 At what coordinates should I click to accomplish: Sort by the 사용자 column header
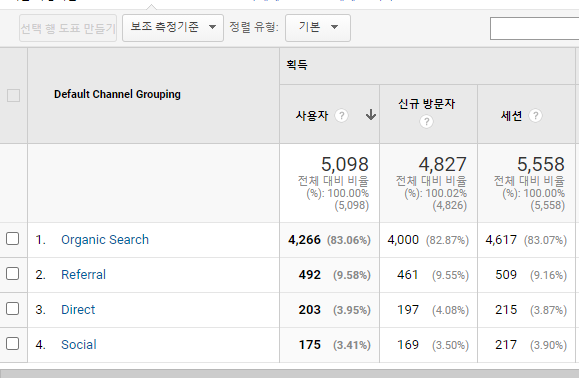tap(312, 116)
